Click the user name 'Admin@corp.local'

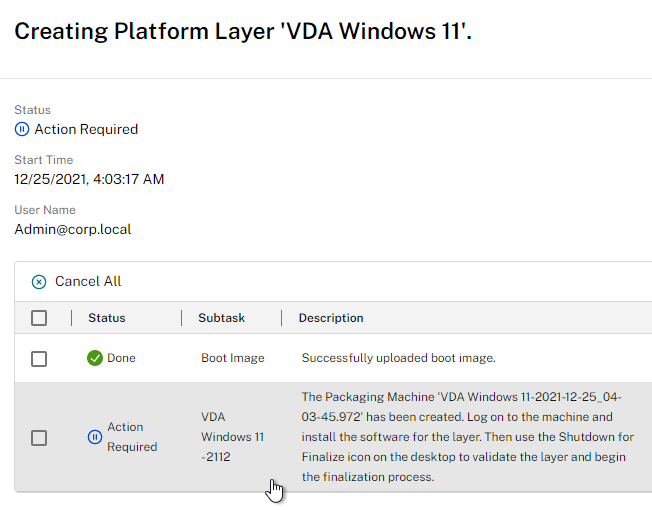point(73,229)
